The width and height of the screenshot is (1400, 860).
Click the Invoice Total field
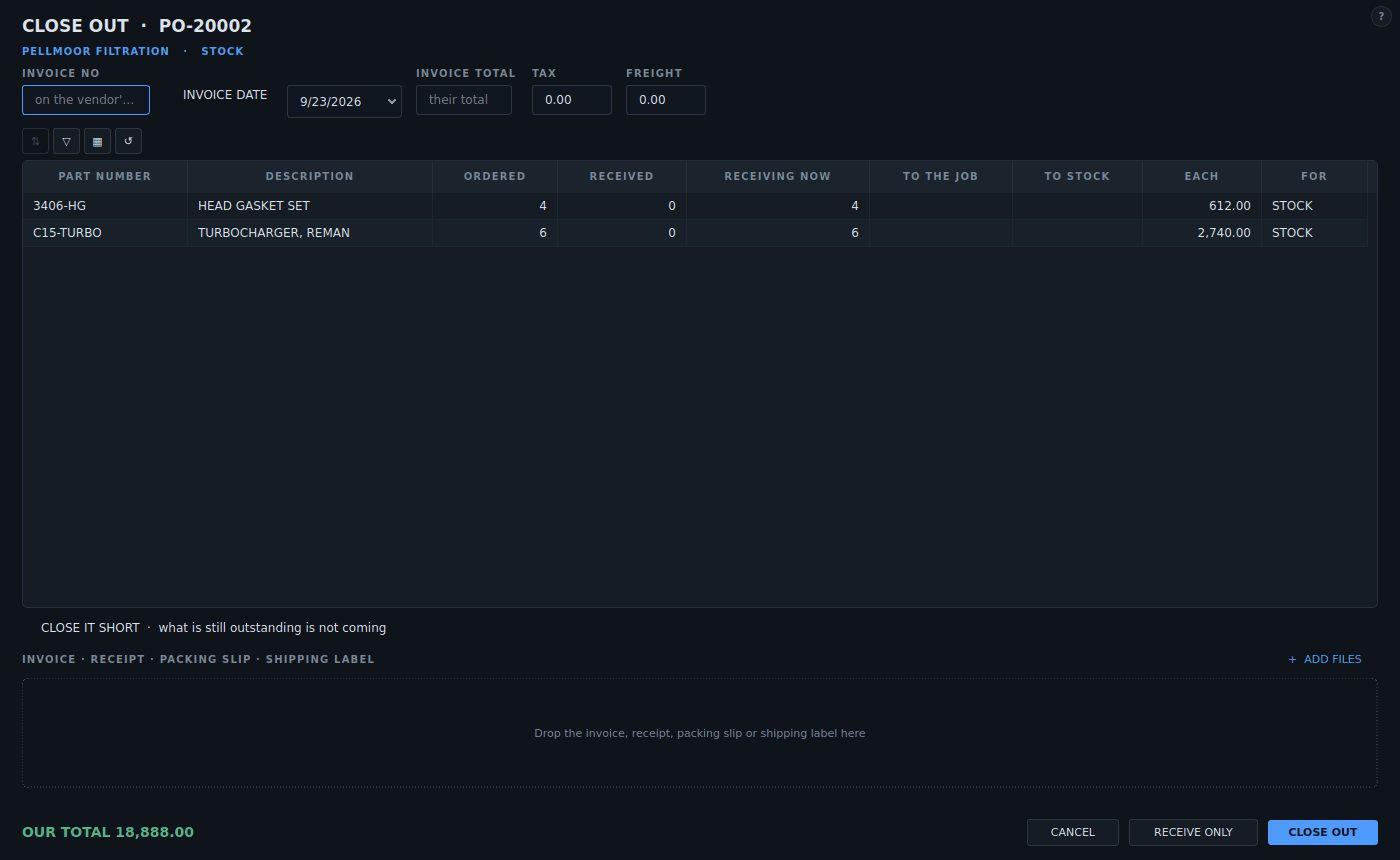464,100
